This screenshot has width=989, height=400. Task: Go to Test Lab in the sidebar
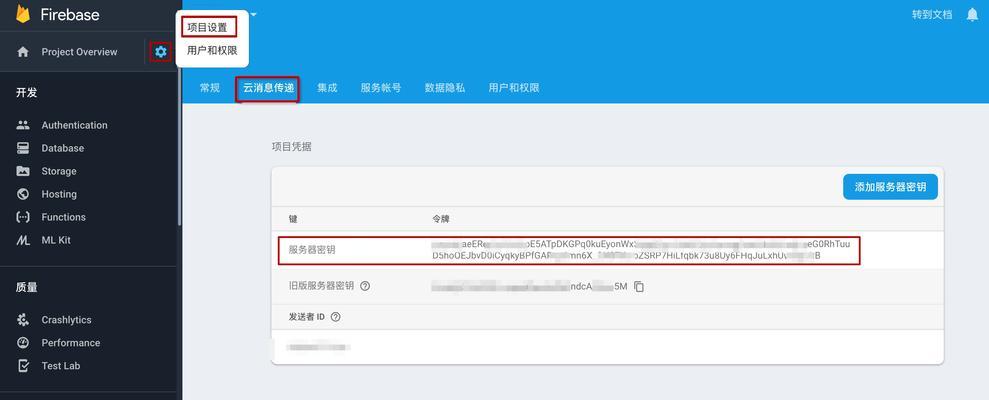tap(61, 366)
